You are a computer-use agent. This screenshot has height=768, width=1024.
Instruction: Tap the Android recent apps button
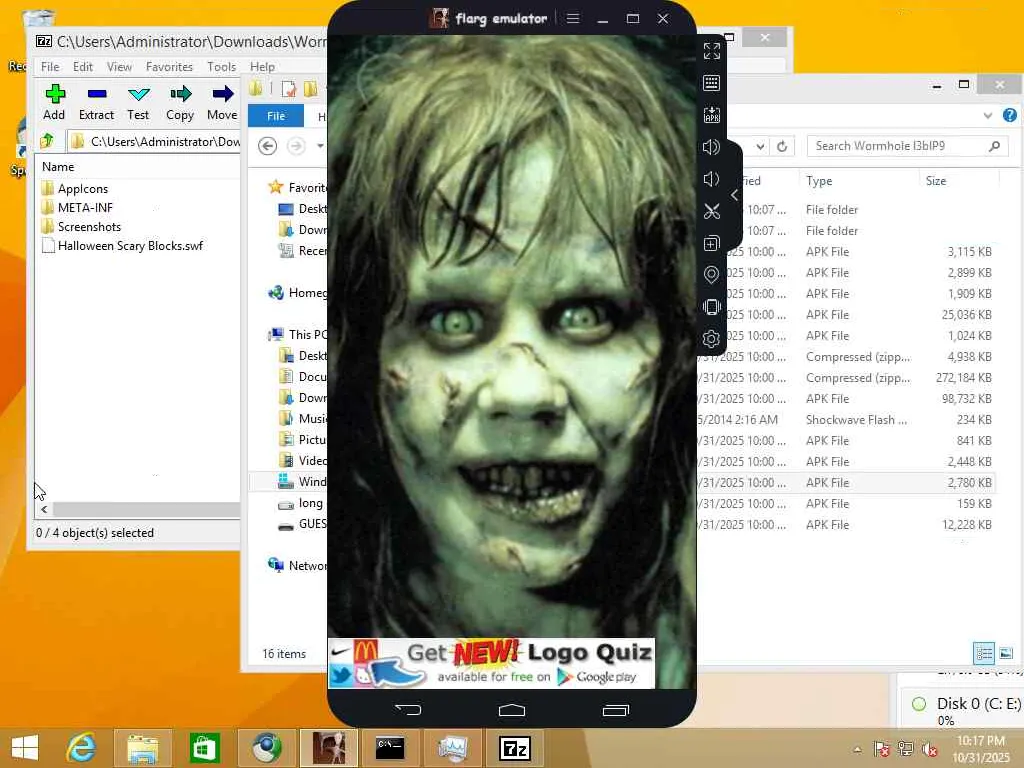click(615, 710)
